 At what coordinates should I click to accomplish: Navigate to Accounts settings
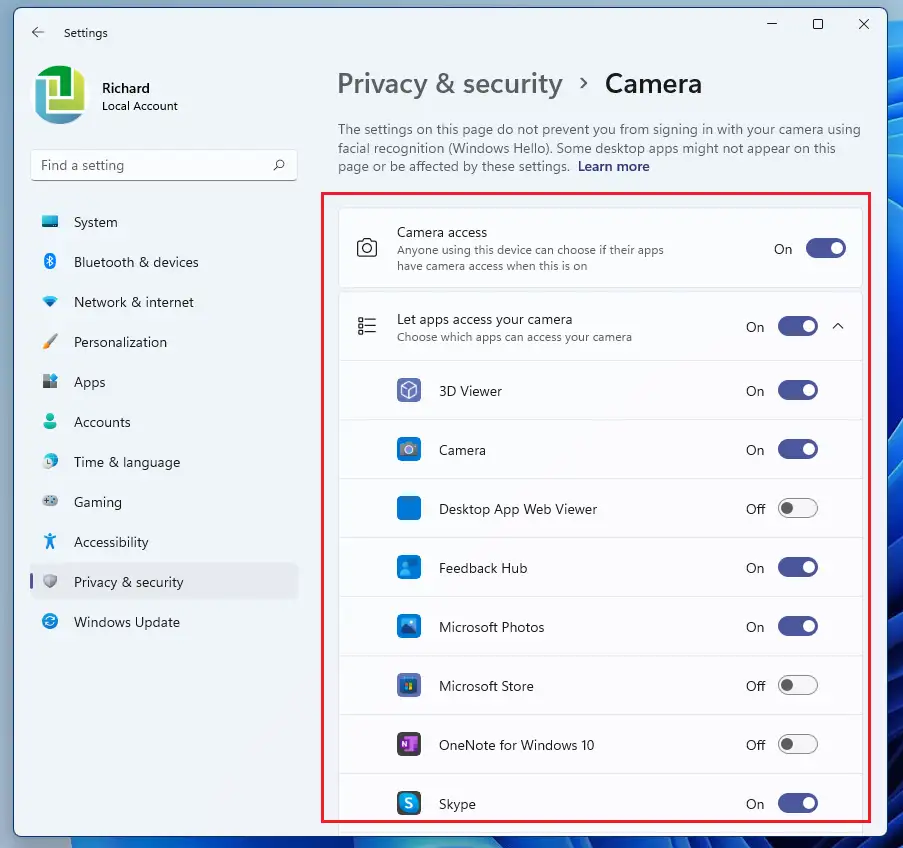click(164, 422)
